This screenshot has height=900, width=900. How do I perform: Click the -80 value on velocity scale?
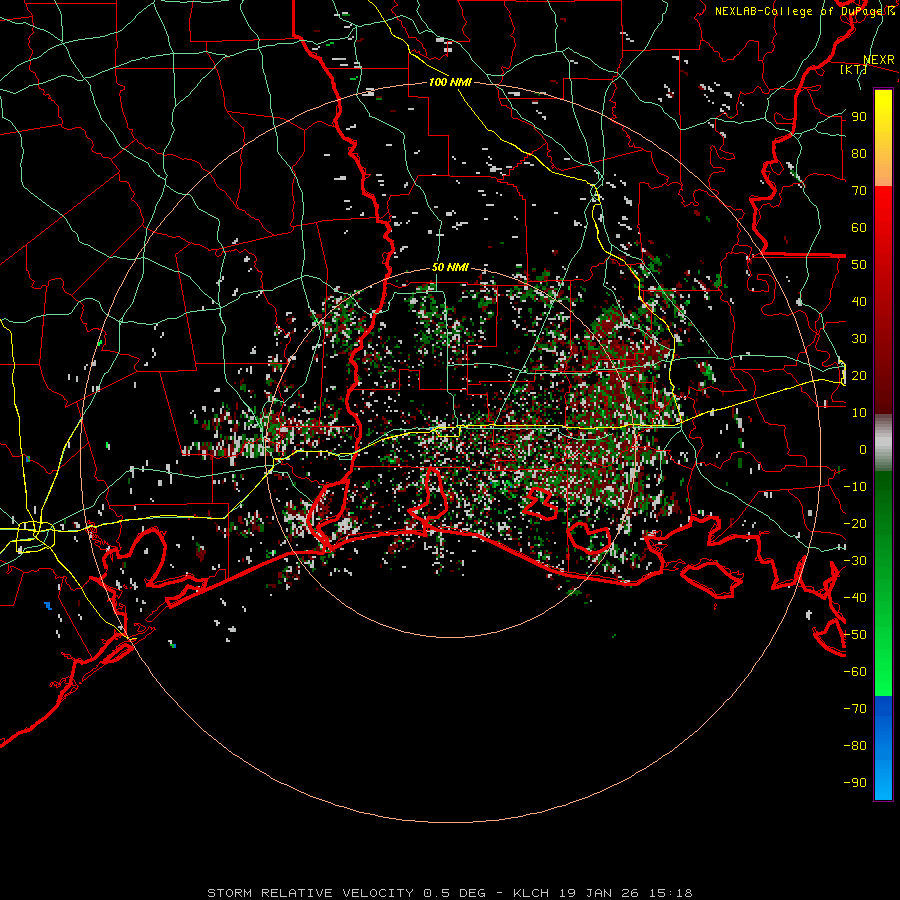pos(855,746)
